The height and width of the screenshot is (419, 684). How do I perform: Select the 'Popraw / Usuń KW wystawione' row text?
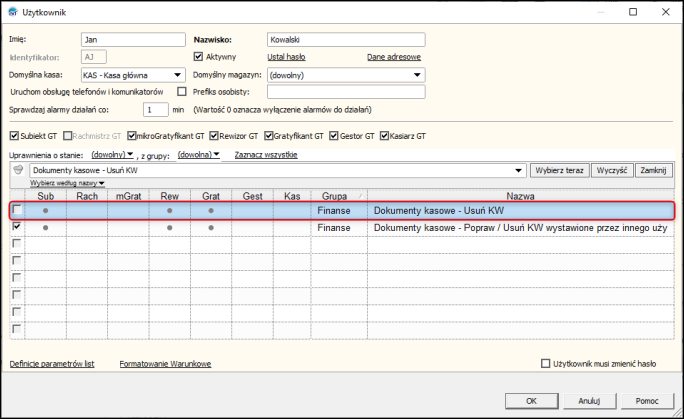pos(520,228)
